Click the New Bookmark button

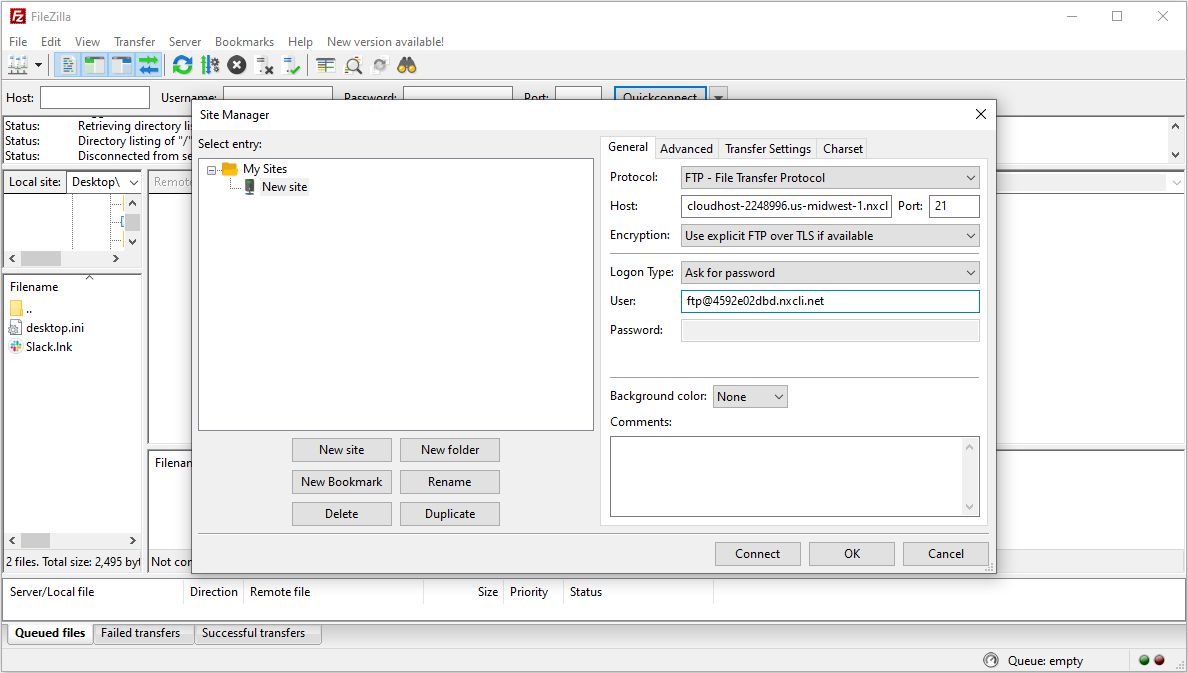click(342, 482)
